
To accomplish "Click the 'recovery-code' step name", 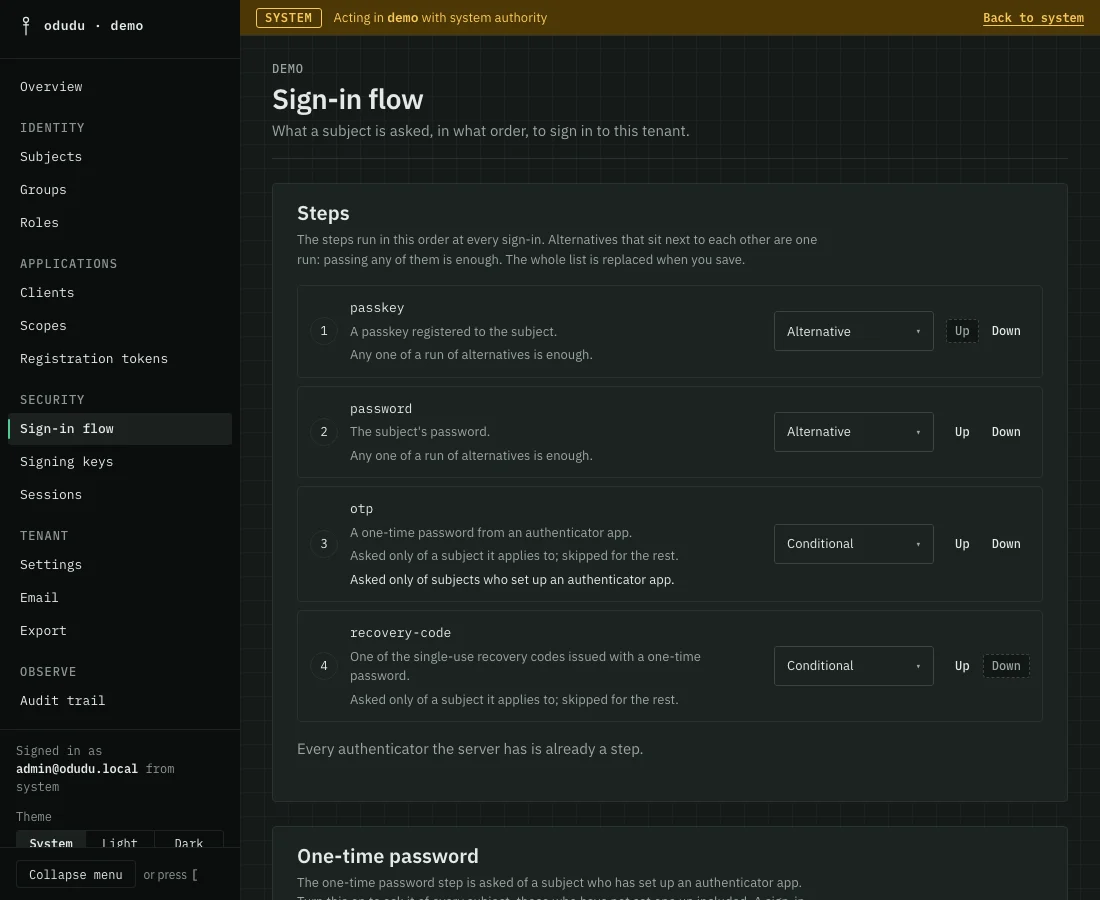I will point(401,633).
